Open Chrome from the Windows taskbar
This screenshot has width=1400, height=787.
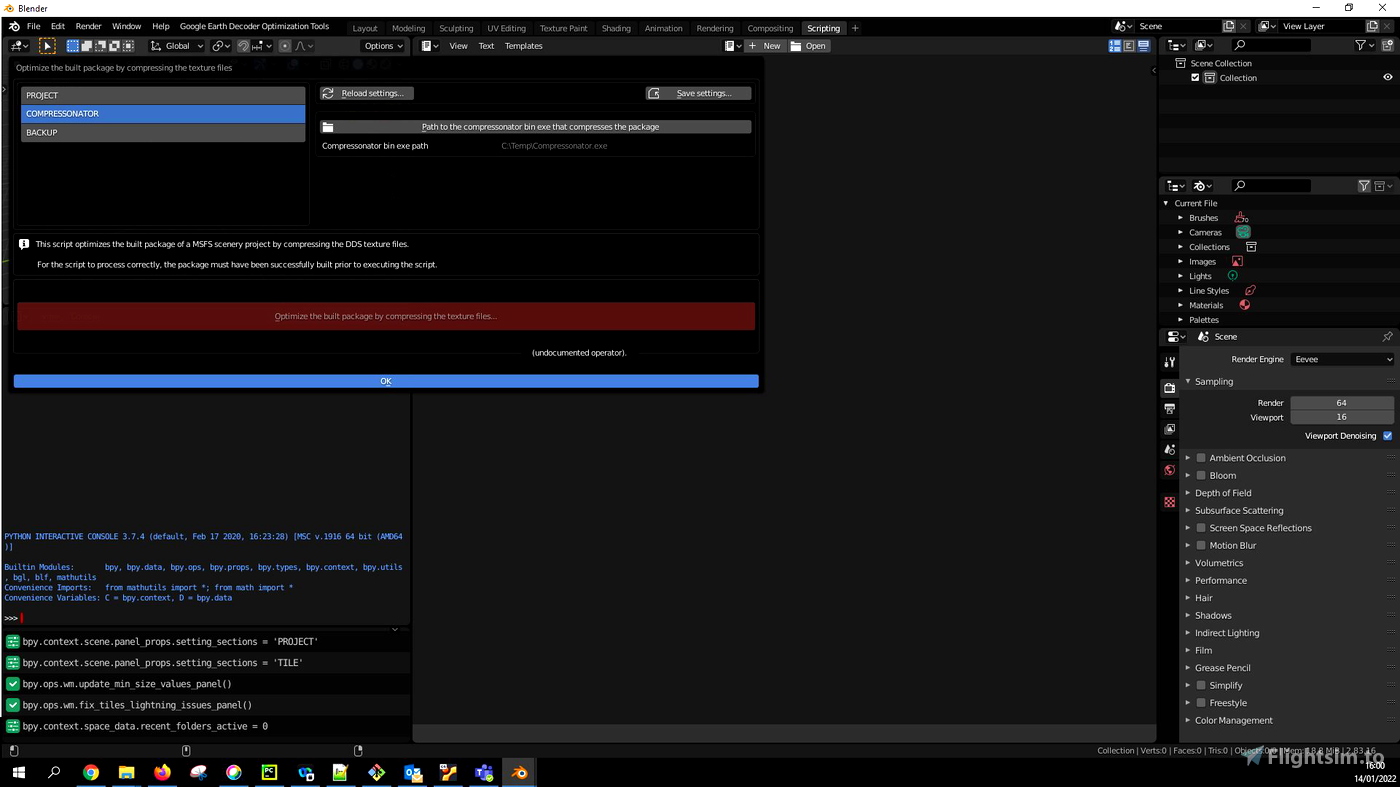point(91,772)
